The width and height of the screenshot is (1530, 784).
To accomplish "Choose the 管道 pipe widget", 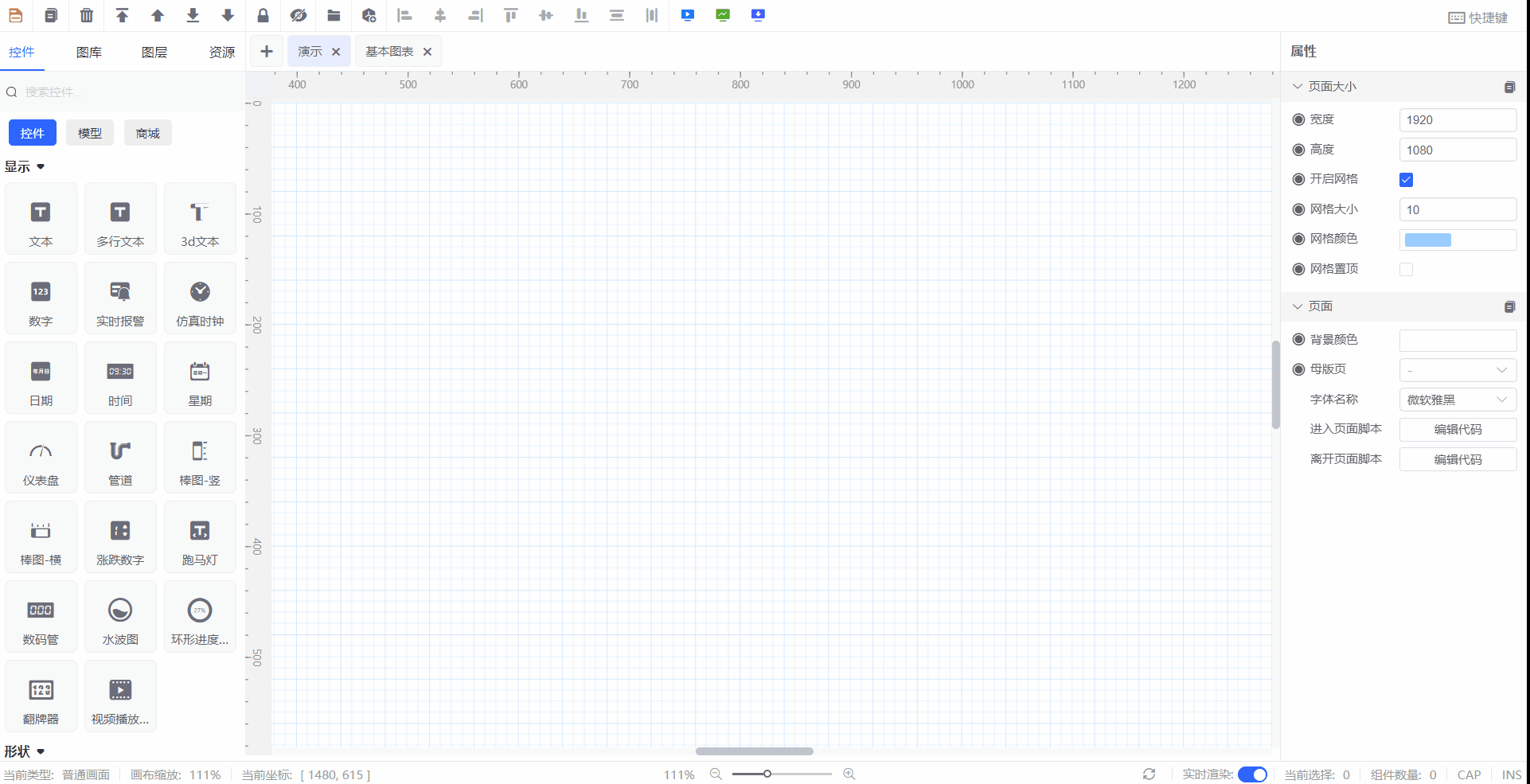I will click(x=120, y=458).
